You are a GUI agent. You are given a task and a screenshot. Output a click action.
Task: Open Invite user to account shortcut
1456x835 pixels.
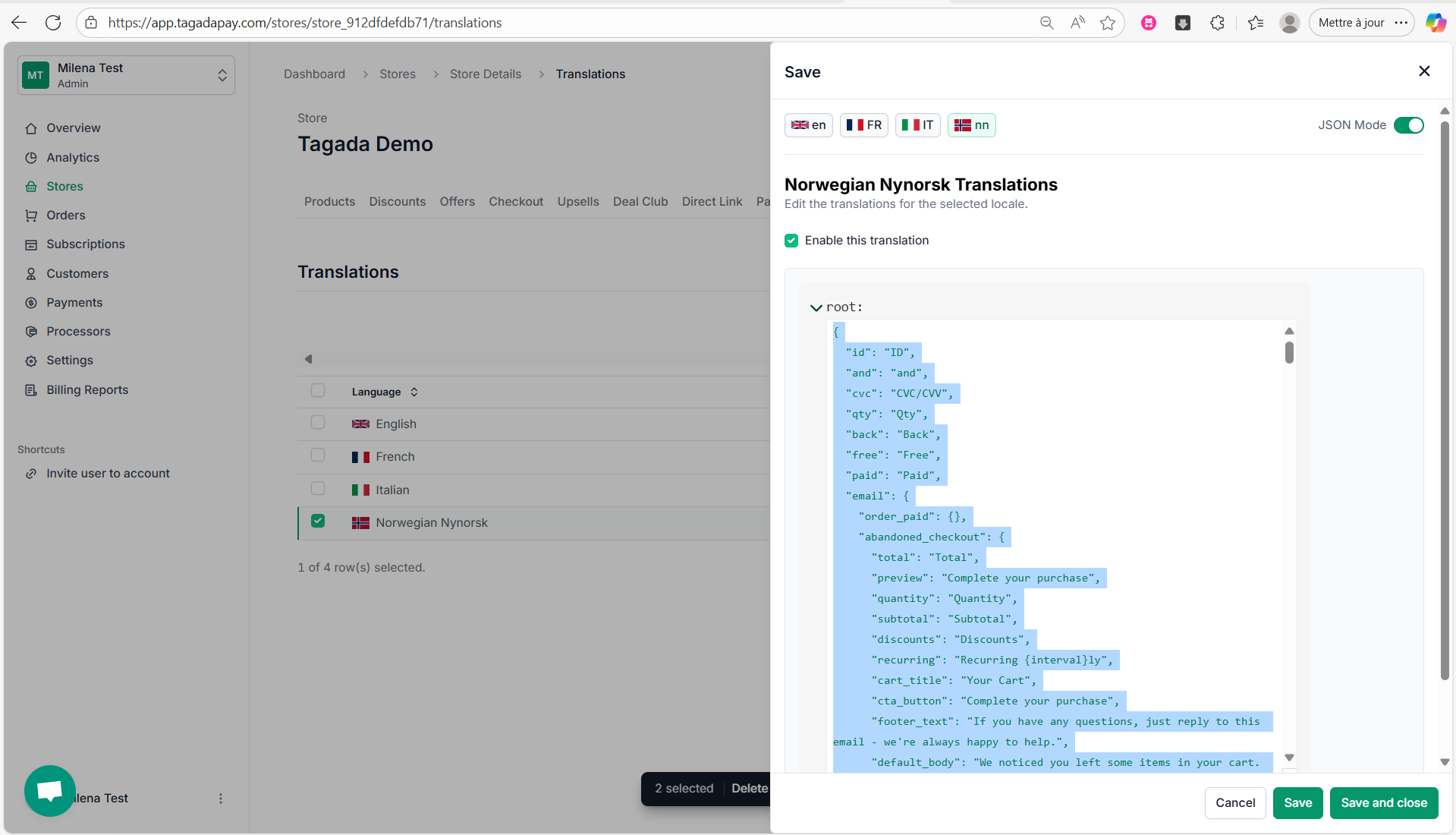coord(108,474)
